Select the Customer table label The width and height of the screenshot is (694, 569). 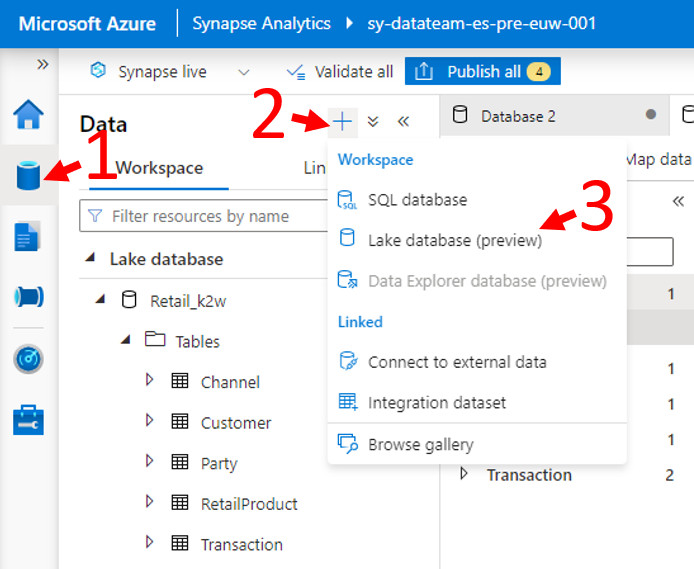point(236,423)
